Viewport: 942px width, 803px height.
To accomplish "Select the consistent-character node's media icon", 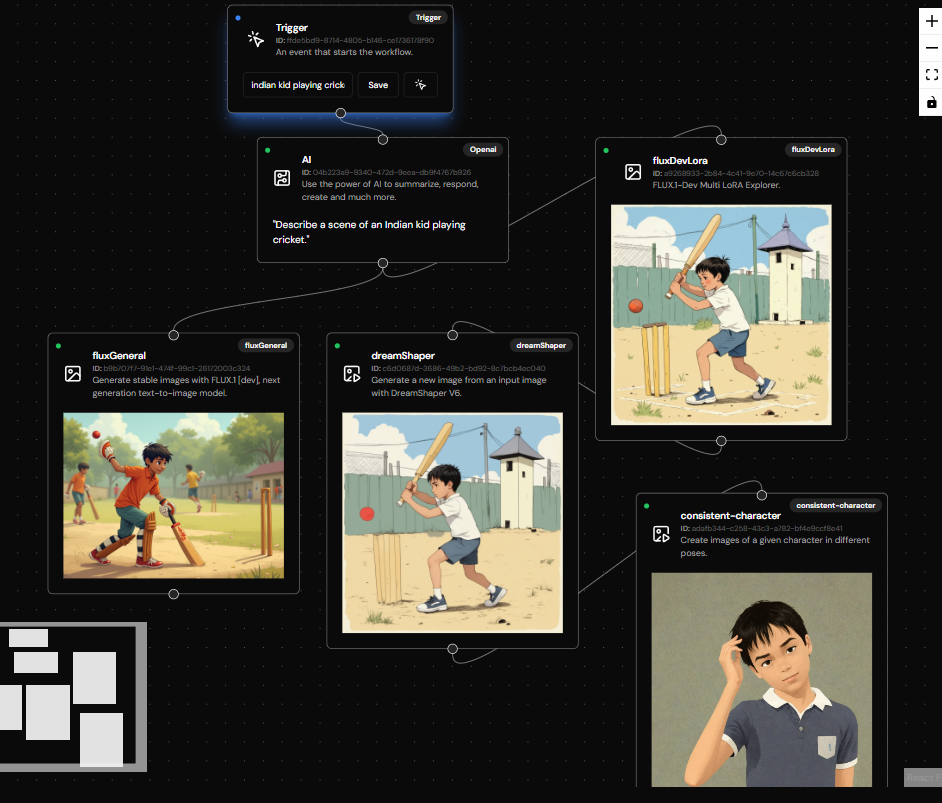I will click(x=661, y=534).
